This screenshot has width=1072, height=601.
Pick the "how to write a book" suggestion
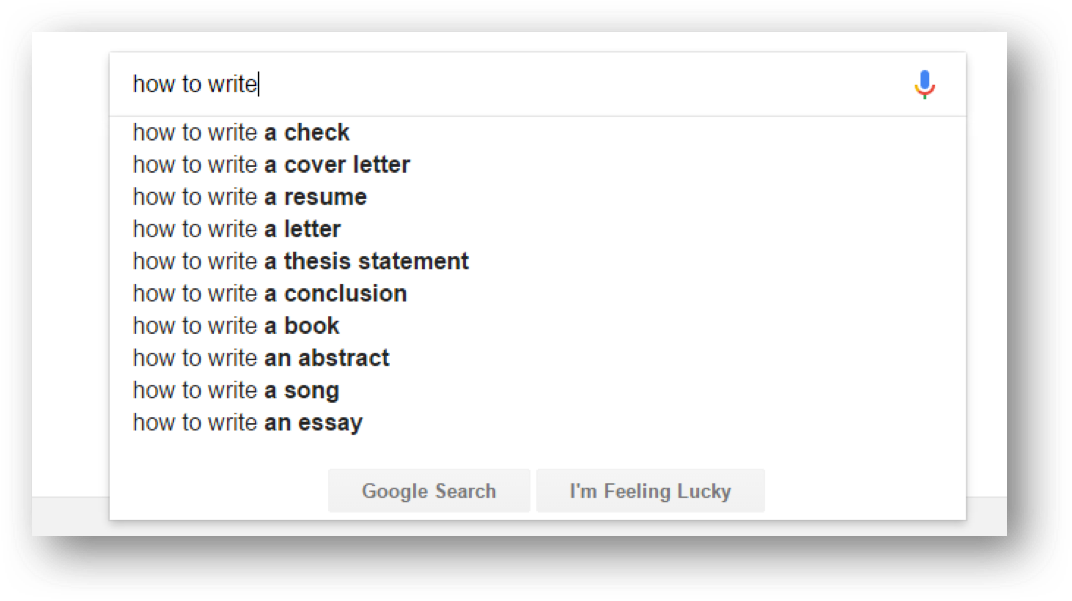pos(236,326)
